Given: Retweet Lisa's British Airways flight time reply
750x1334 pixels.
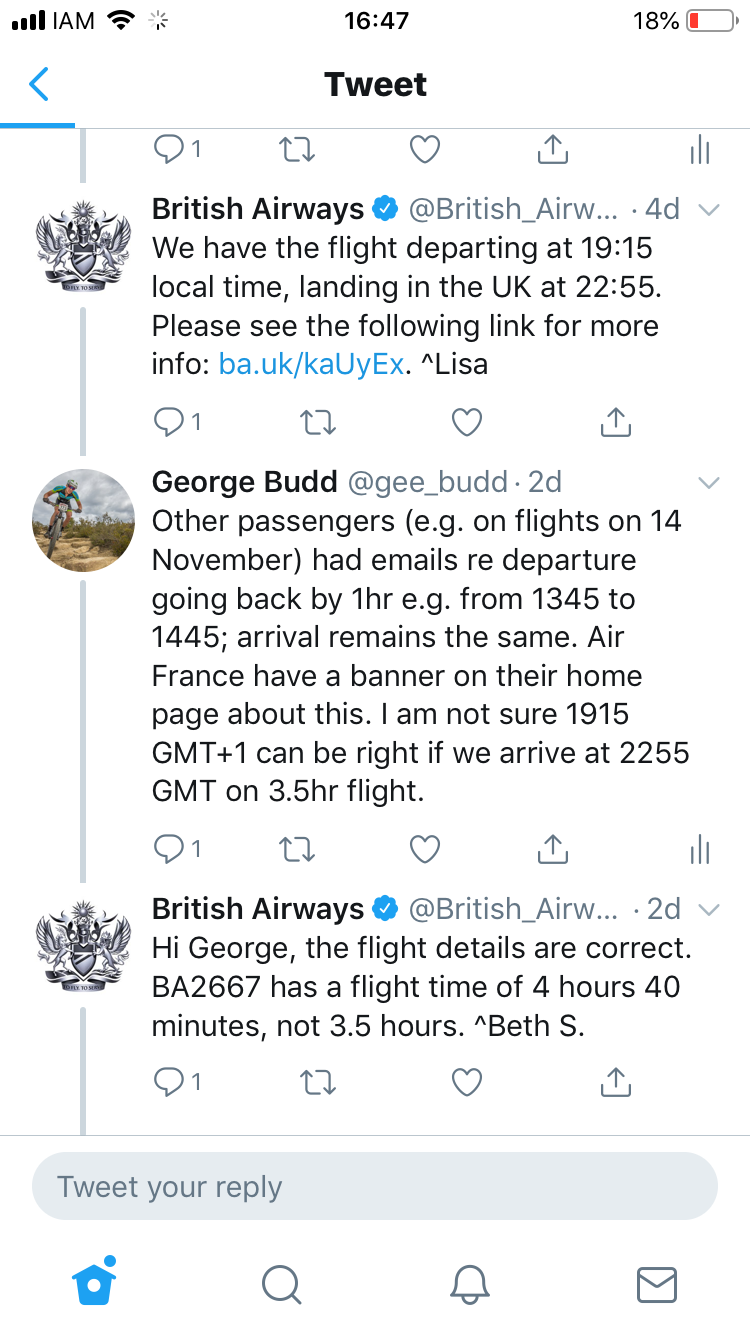Looking at the screenshot, I should point(319,423).
